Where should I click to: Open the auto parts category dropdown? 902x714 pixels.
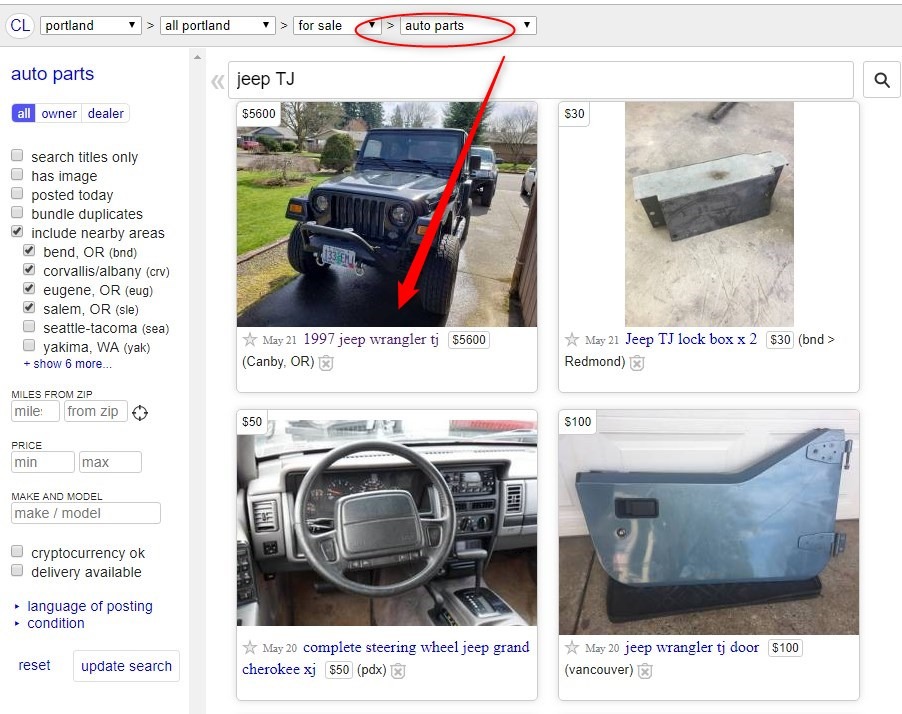pyautogui.click(x=468, y=25)
